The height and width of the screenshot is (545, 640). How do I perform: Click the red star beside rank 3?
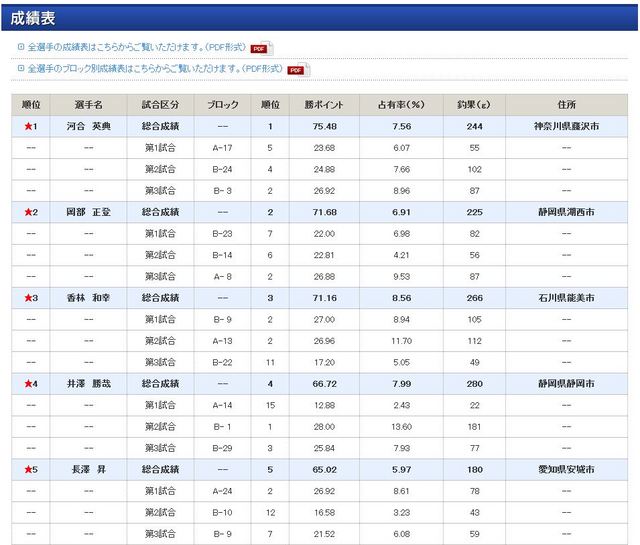(27, 299)
